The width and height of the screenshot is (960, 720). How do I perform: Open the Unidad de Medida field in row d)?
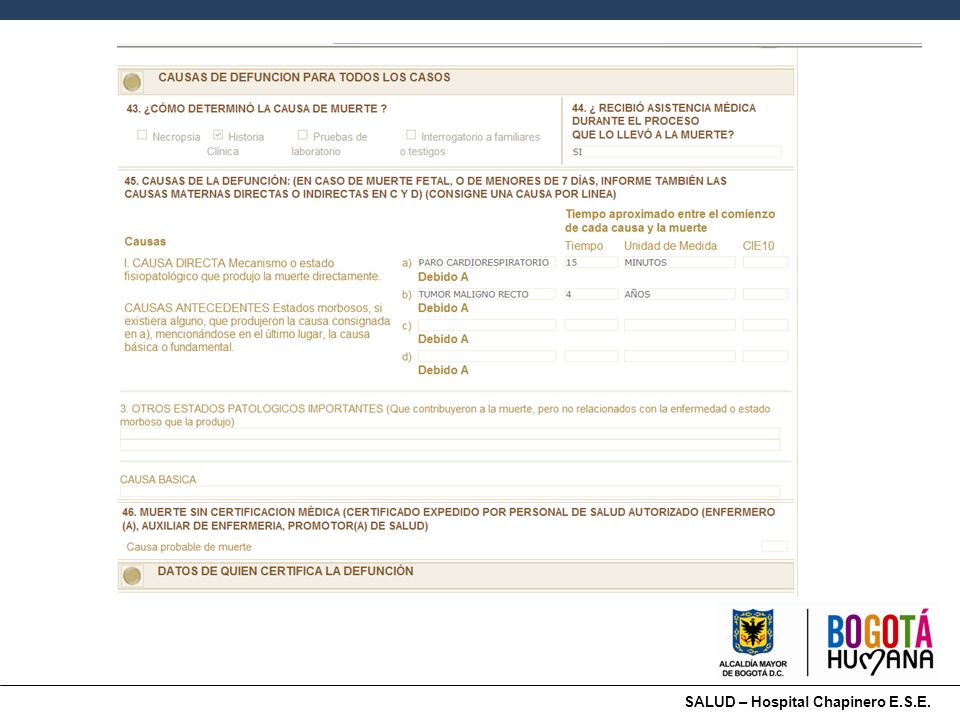pos(679,356)
